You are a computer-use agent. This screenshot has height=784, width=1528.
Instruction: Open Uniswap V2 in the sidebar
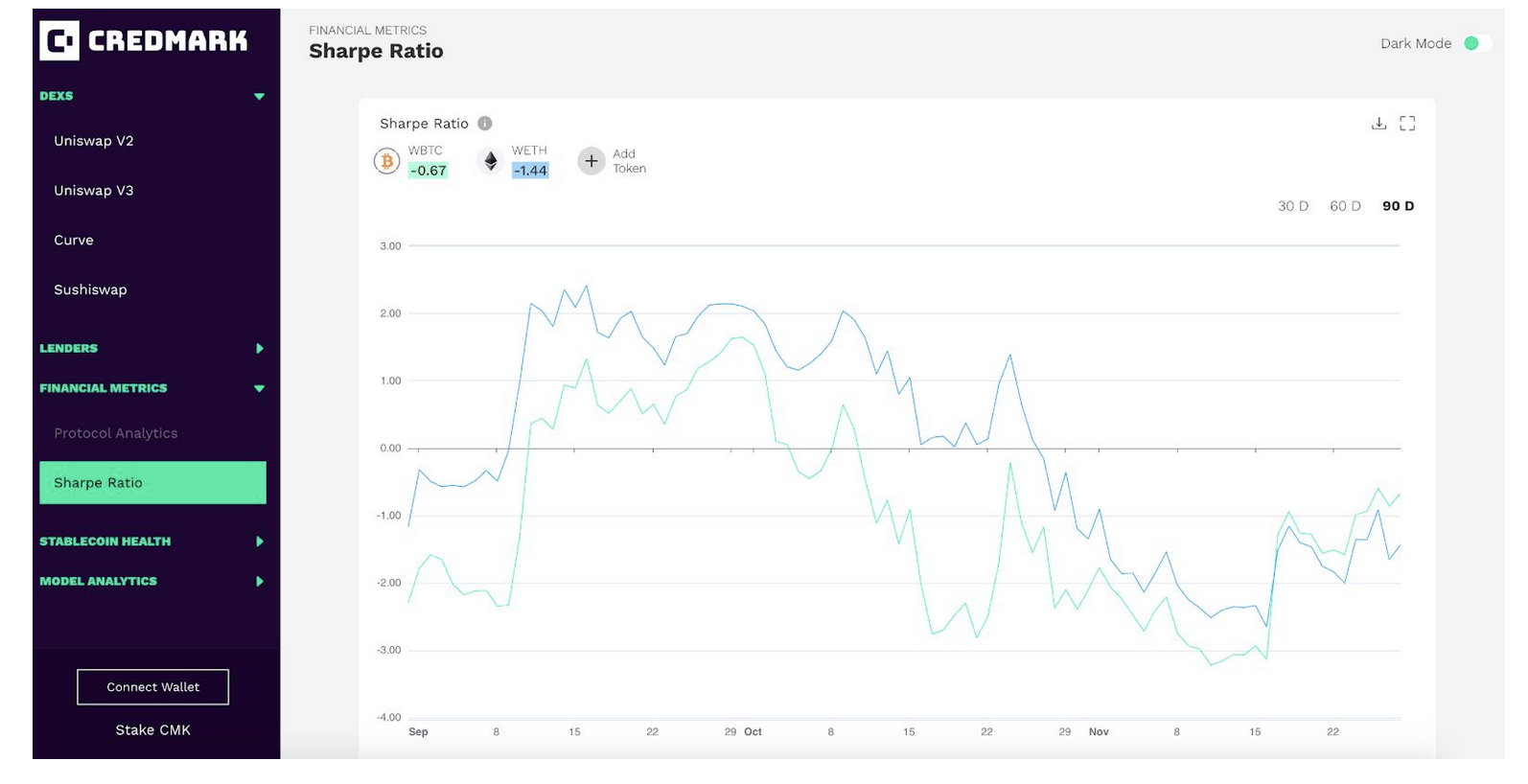94,141
